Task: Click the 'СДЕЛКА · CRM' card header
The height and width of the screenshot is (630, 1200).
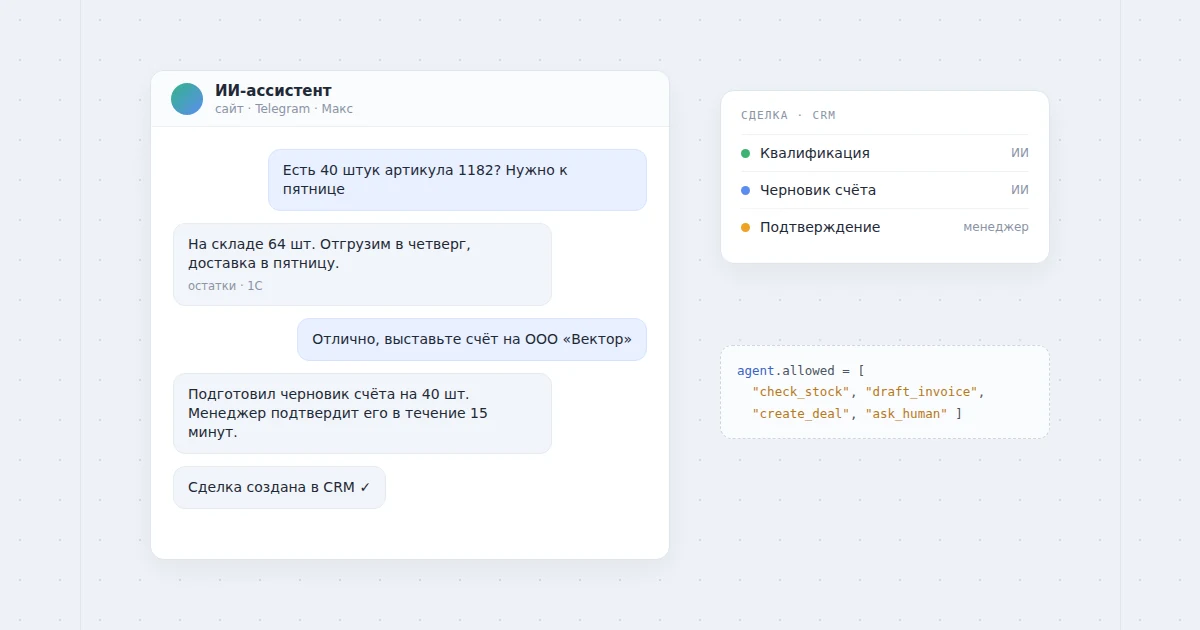Action: pyautogui.click(x=788, y=116)
